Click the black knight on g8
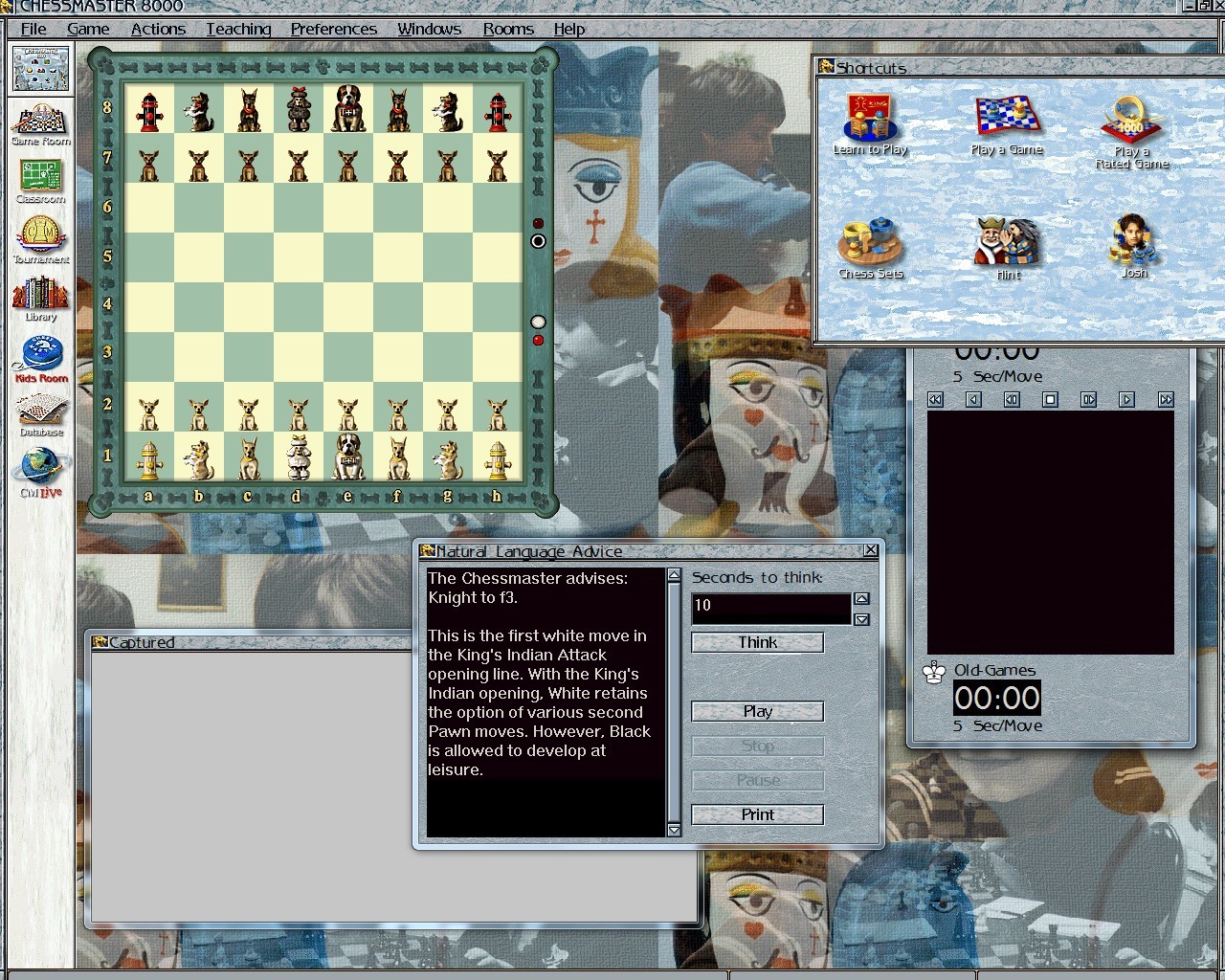This screenshot has width=1225, height=980. coord(448,111)
